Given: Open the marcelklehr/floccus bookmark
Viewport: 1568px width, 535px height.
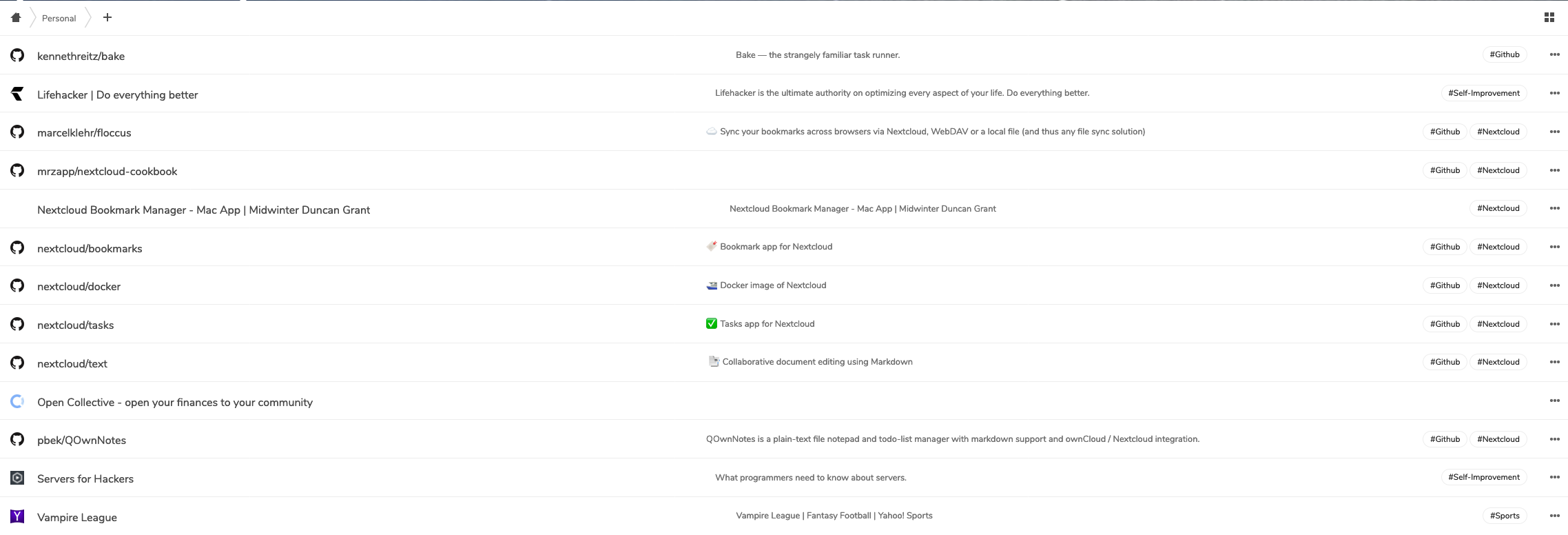Looking at the screenshot, I should 84,133.
